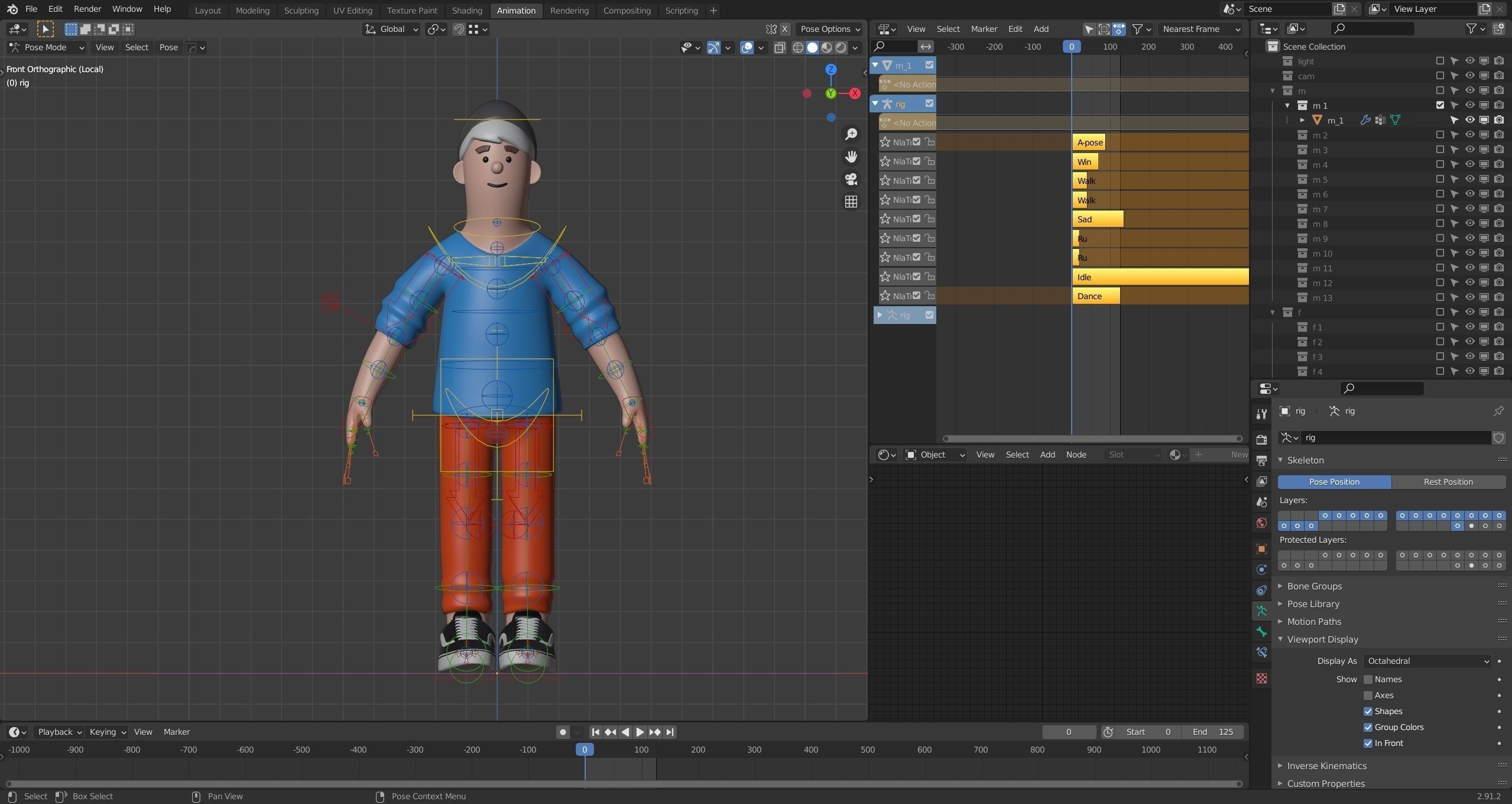Viewport: 1512px width, 804px height.
Task: Select material preview shading
Action: coord(826,48)
